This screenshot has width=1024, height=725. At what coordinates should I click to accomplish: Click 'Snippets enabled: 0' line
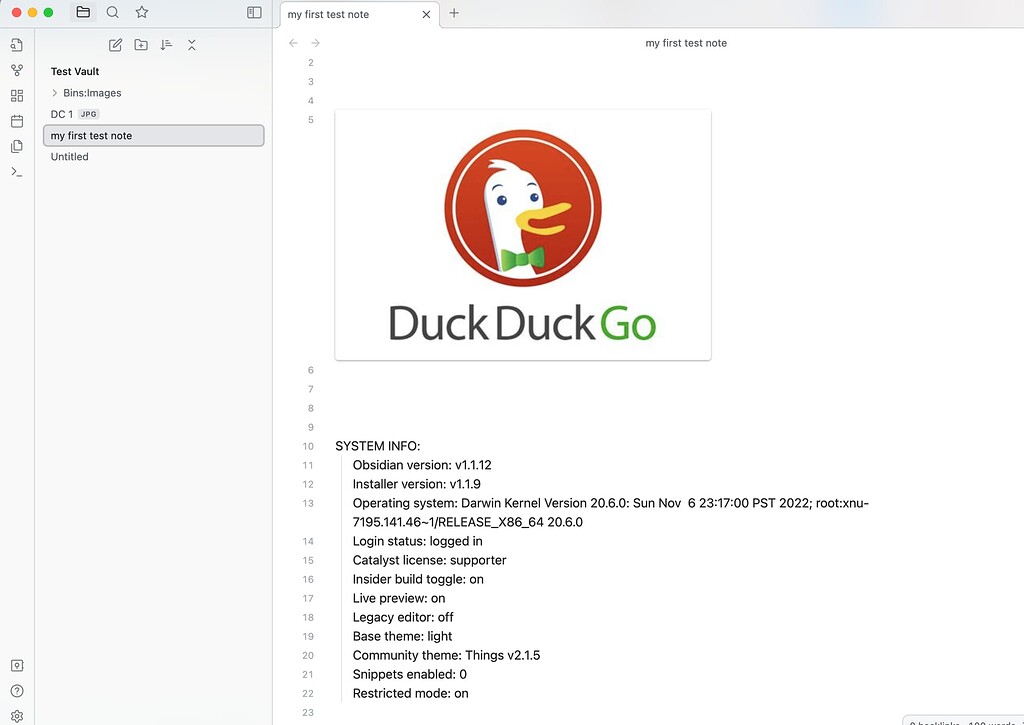[x=409, y=674]
